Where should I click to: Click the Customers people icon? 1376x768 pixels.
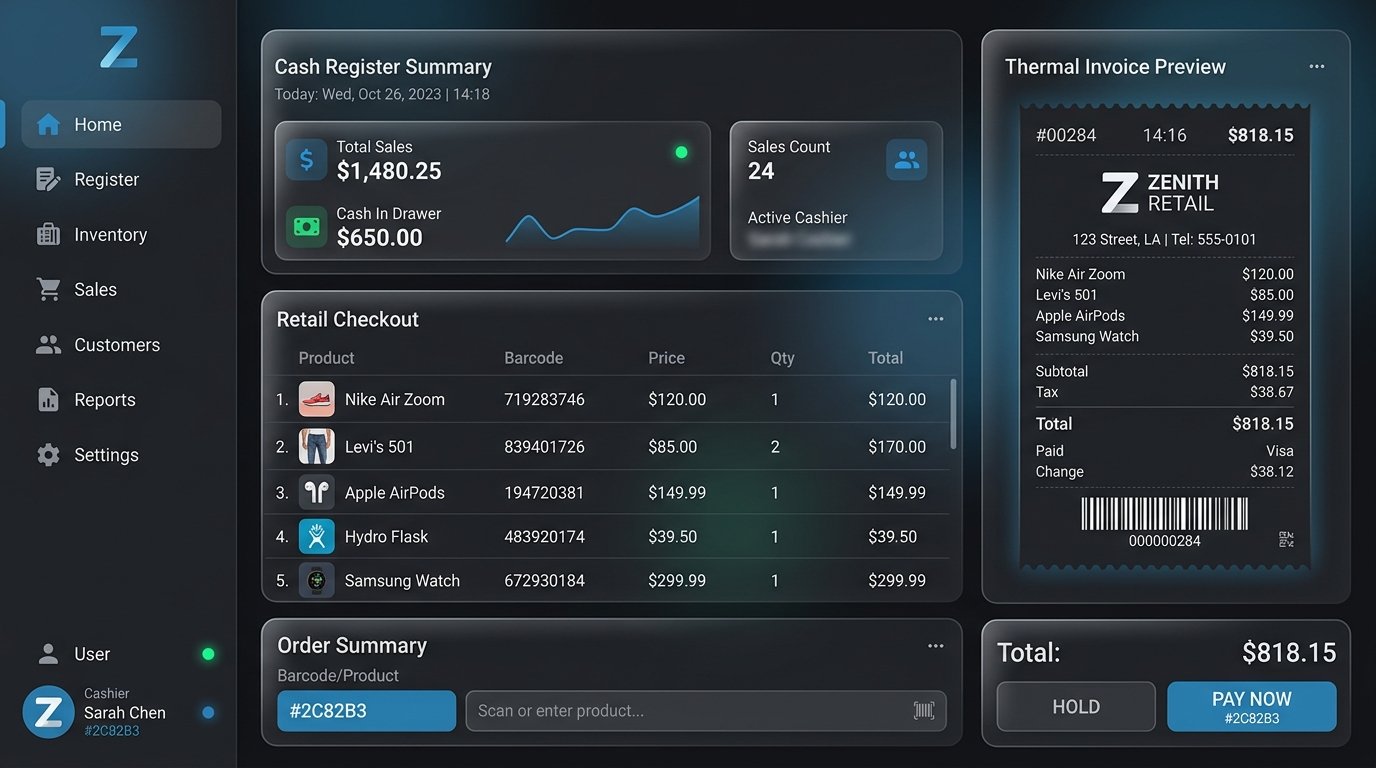pos(48,344)
